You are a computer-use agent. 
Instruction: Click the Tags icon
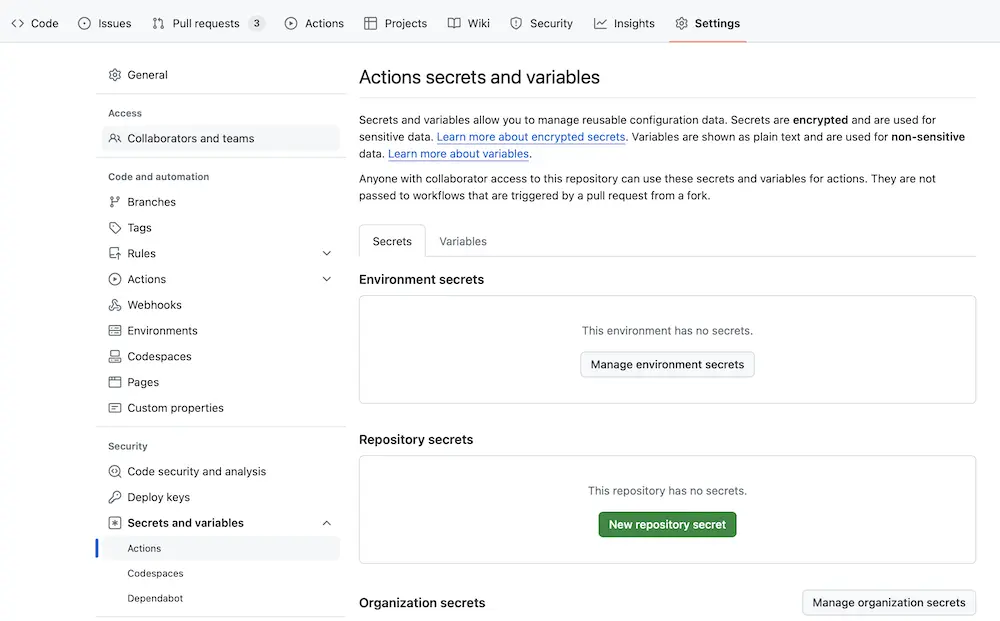click(114, 227)
